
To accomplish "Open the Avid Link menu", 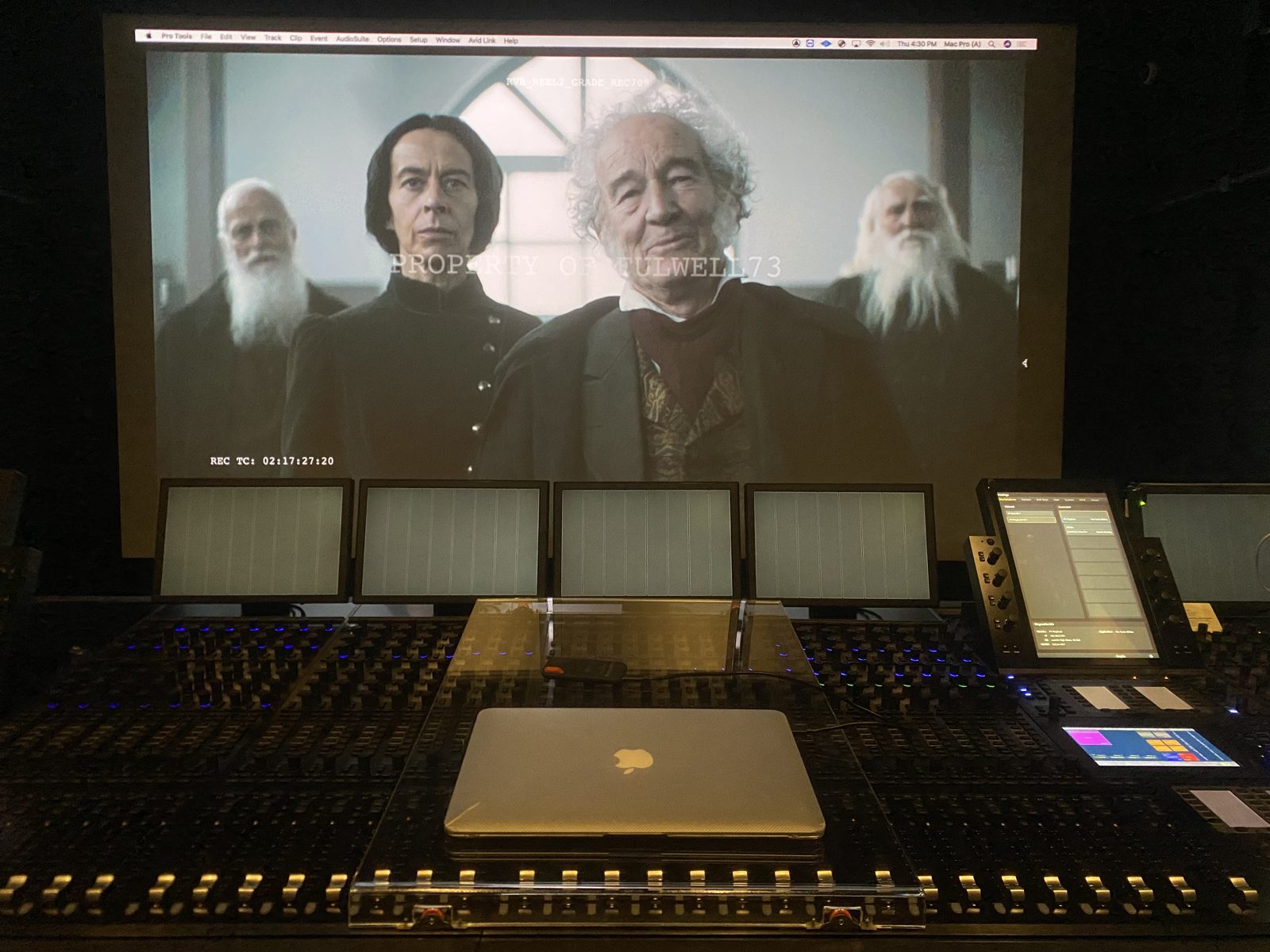I will (482, 40).
